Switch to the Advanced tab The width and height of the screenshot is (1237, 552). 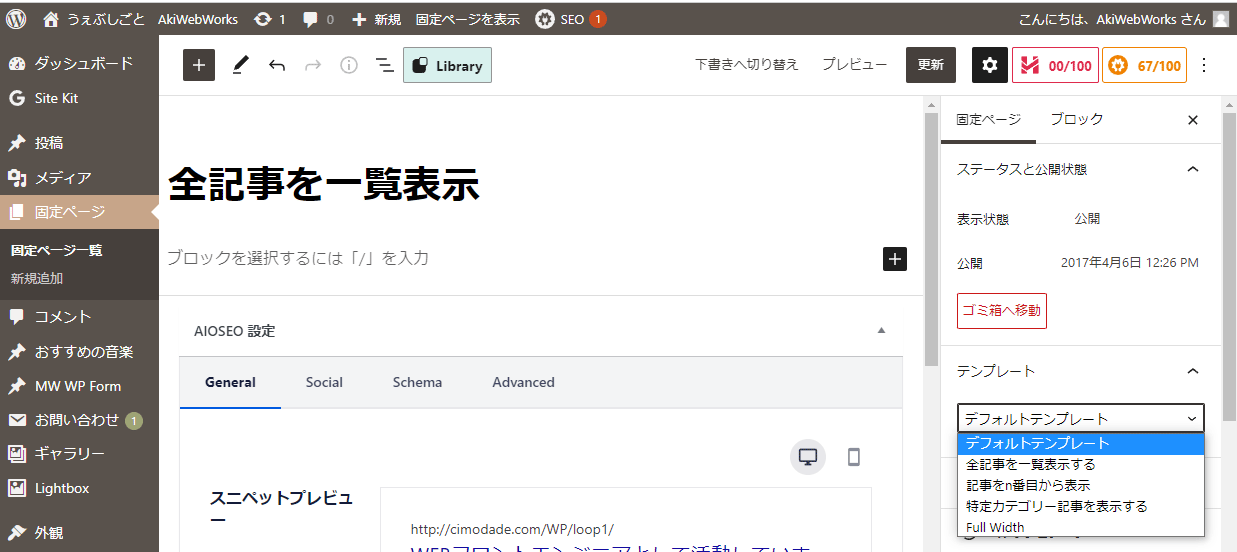click(523, 382)
